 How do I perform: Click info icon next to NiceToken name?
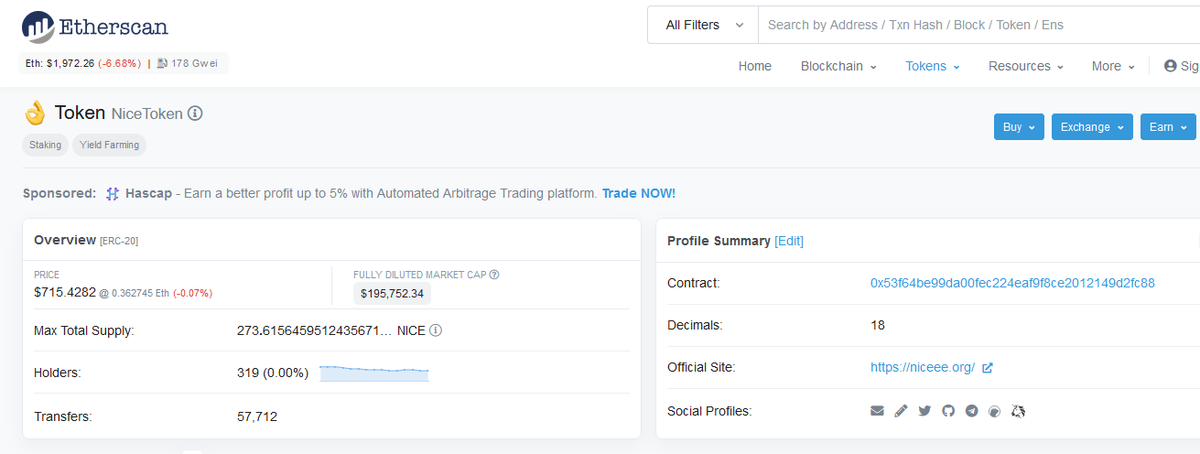(196, 113)
